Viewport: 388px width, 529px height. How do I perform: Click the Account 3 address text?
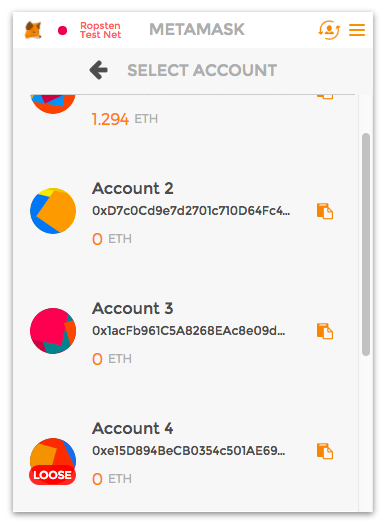coord(189,331)
